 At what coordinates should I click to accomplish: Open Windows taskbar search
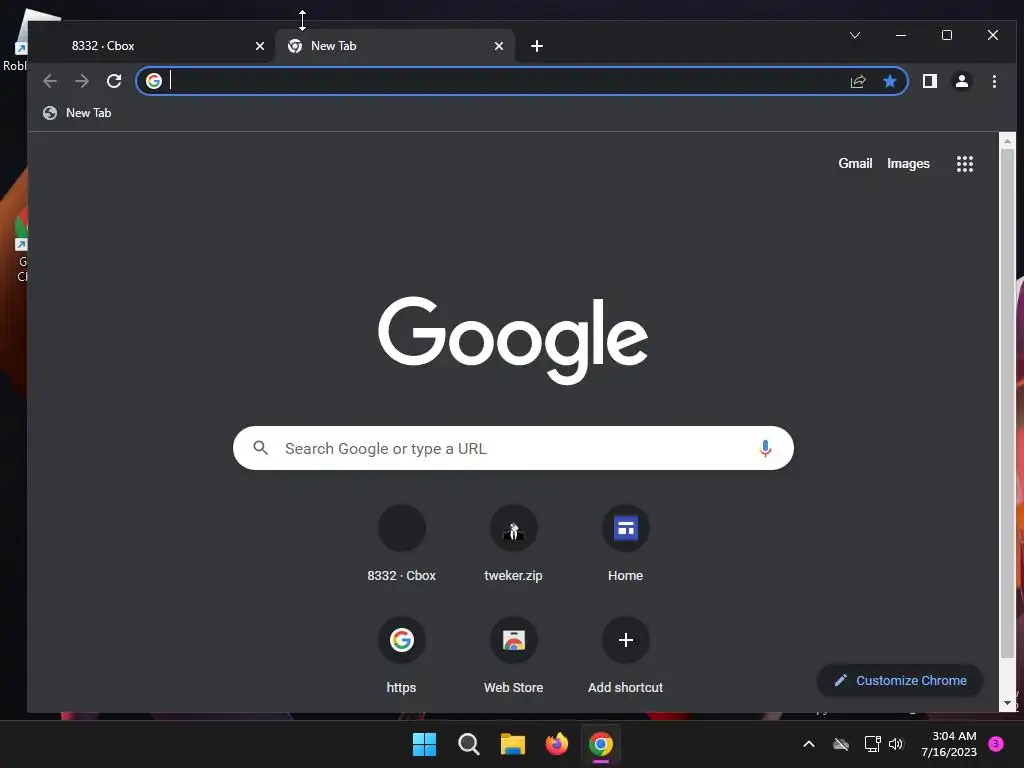(x=468, y=744)
